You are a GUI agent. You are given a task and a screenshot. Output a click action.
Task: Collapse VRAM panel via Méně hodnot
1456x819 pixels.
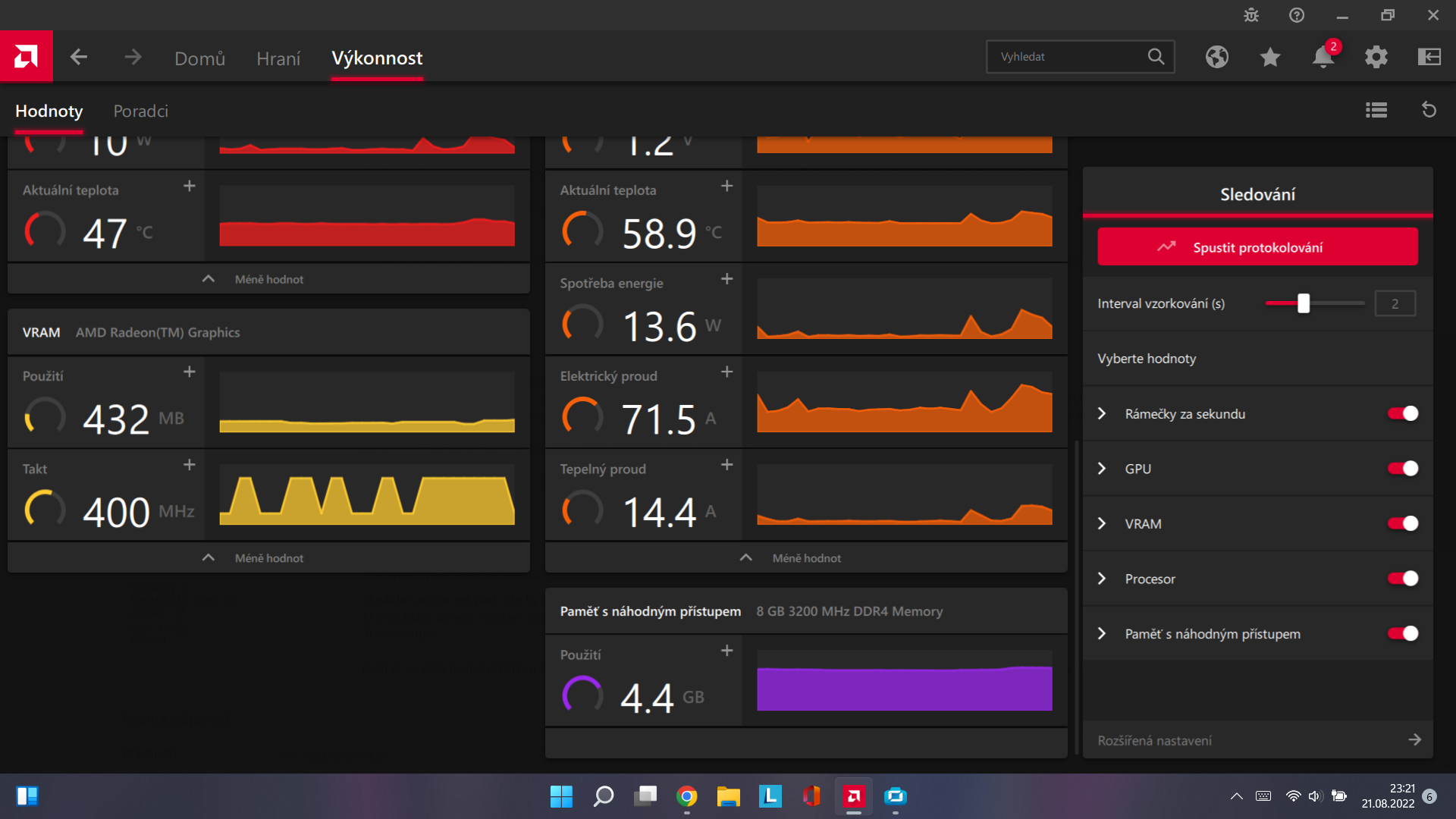coord(268,558)
